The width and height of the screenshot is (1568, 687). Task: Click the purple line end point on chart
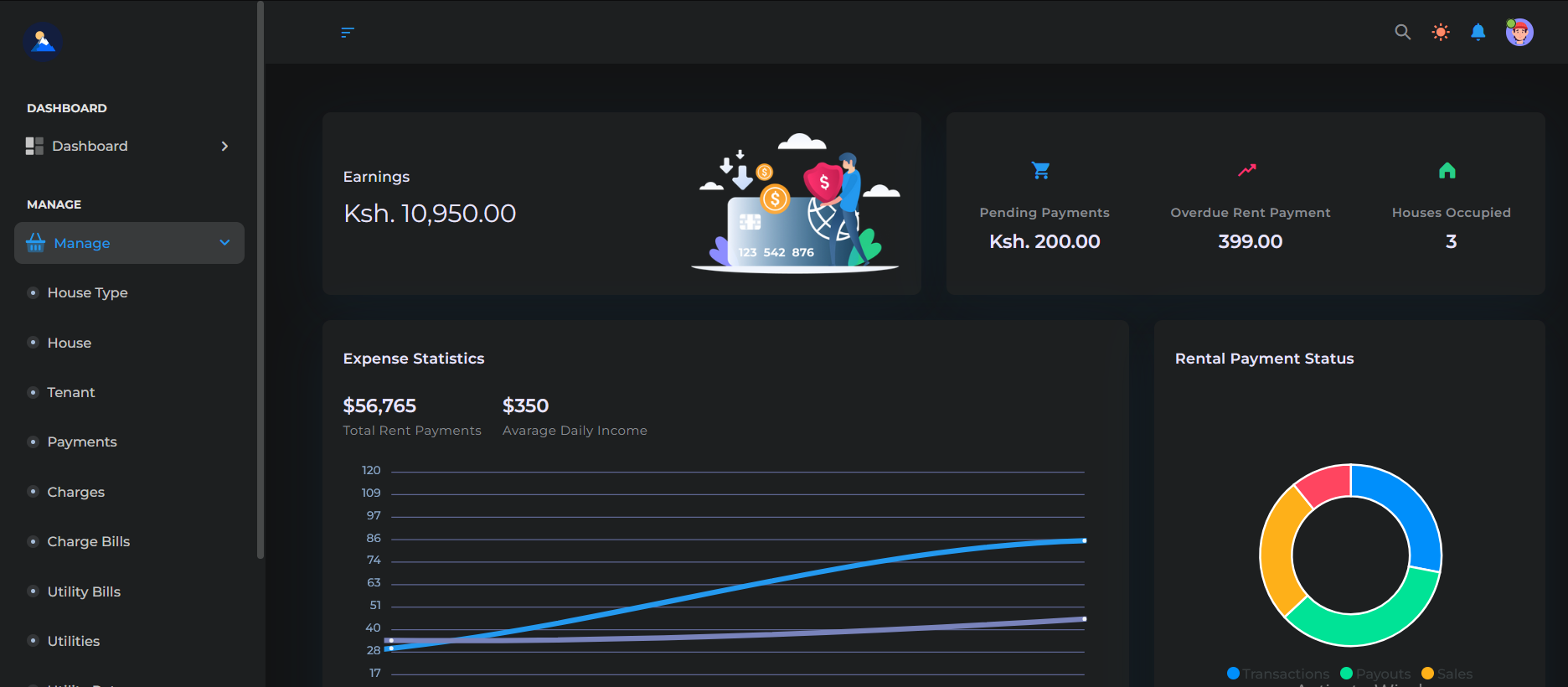click(1084, 619)
